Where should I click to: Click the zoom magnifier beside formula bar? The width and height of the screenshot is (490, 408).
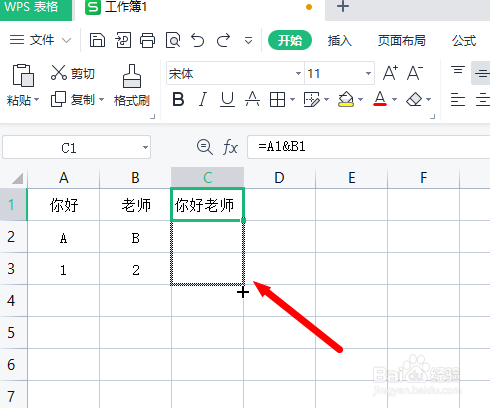[x=204, y=147]
